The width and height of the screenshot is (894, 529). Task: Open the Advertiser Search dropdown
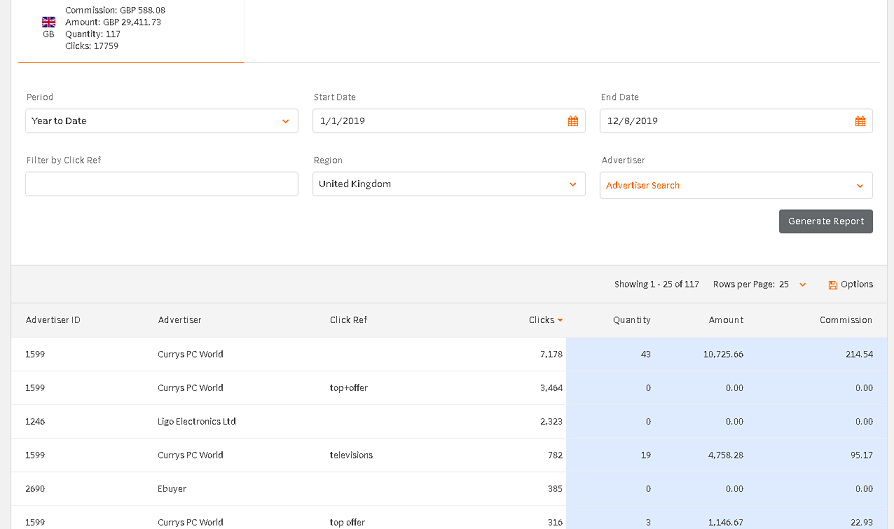pos(735,185)
